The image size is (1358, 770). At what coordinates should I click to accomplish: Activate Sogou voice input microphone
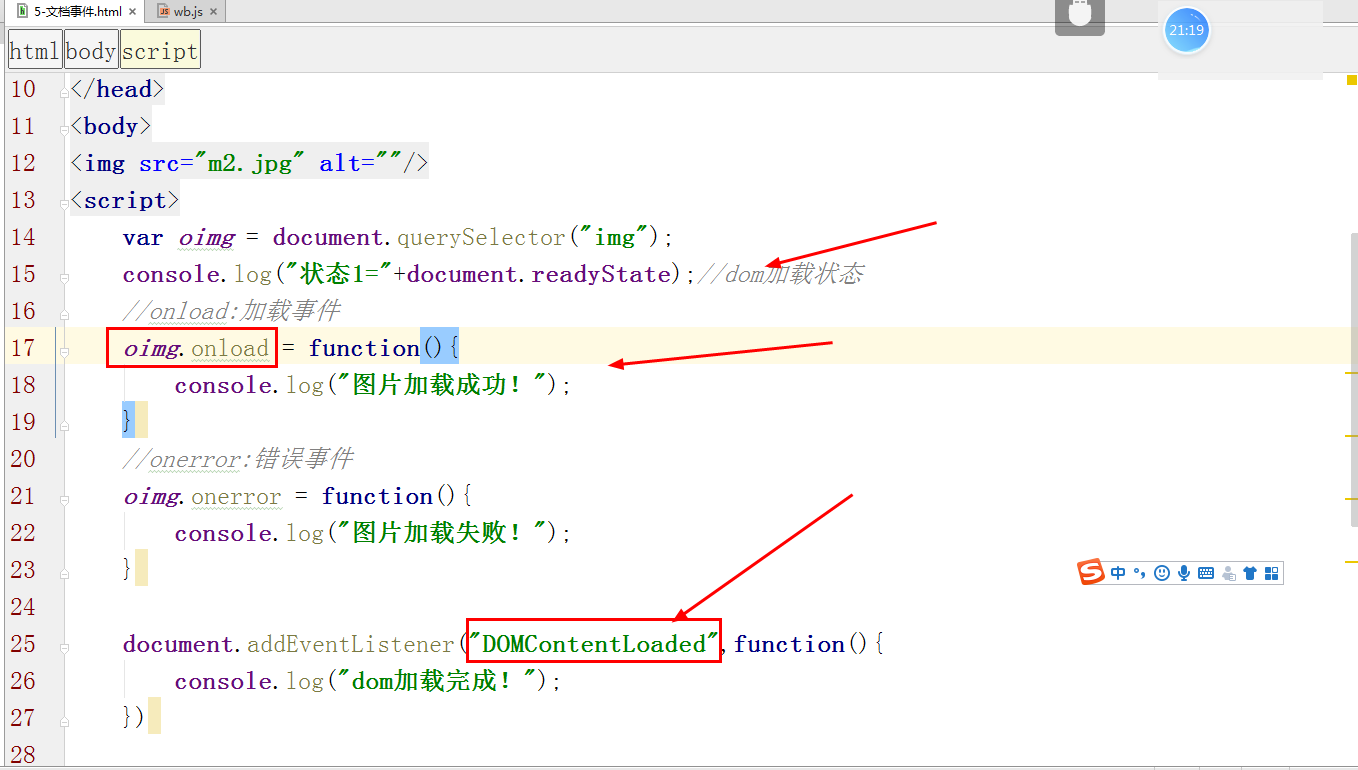pyautogui.click(x=1184, y=572)
